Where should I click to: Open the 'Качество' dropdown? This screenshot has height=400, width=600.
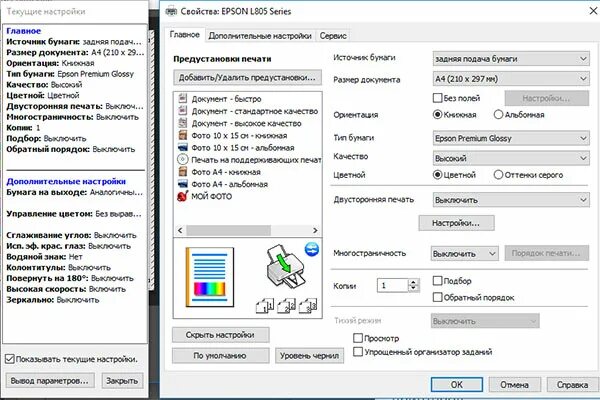511,158
